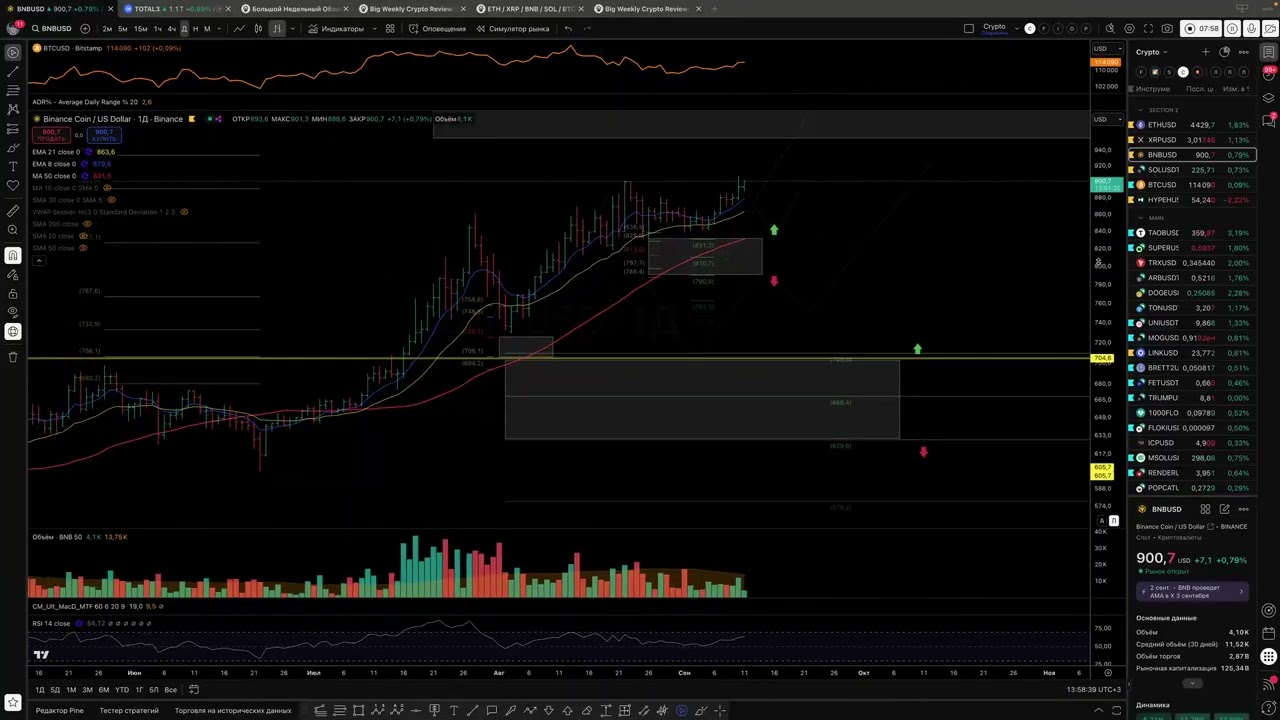This screenshot has height=720, width=1280.
Task: Open the Большой Недельный Обзор tab
Action: tap(296, 9)
